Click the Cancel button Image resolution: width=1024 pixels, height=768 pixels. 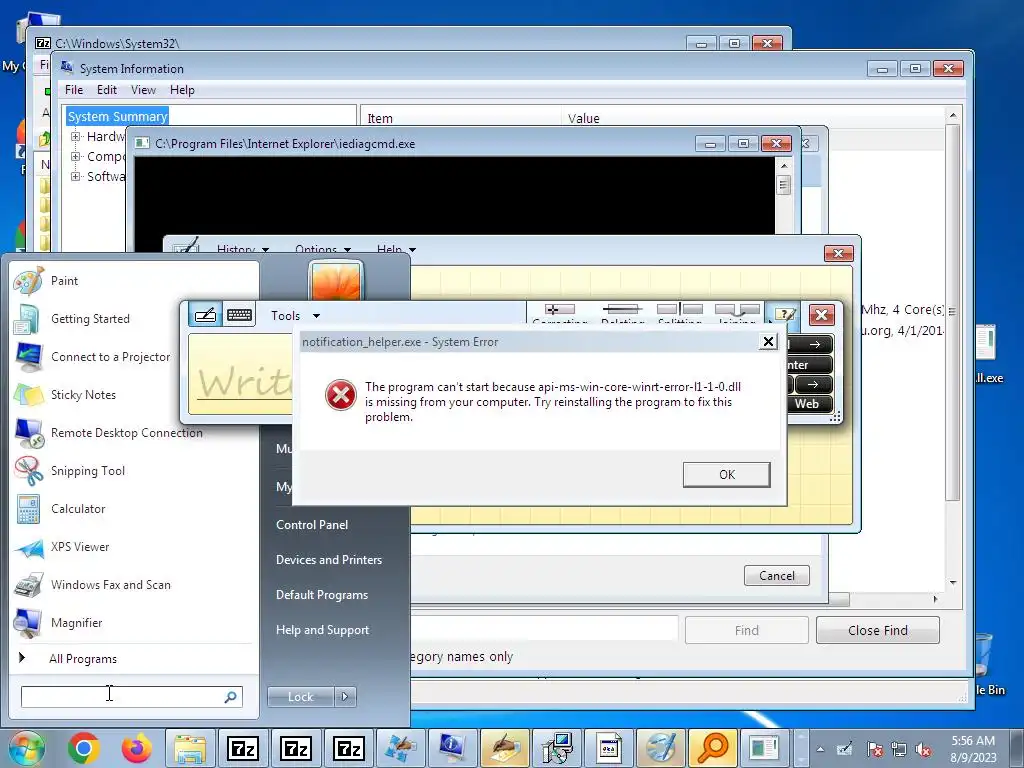[776, 575]
